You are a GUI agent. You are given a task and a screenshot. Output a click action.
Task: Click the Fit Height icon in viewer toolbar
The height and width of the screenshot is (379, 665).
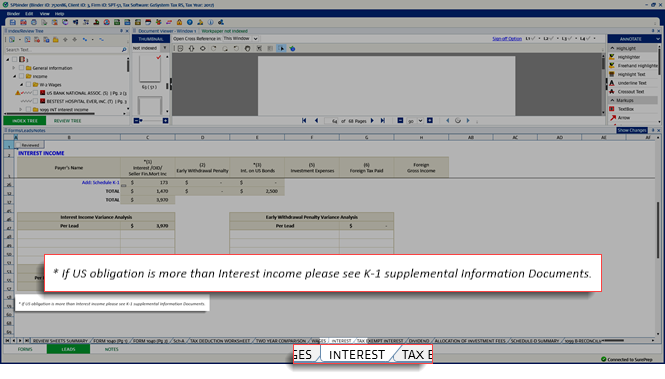[x=191, y=48]
